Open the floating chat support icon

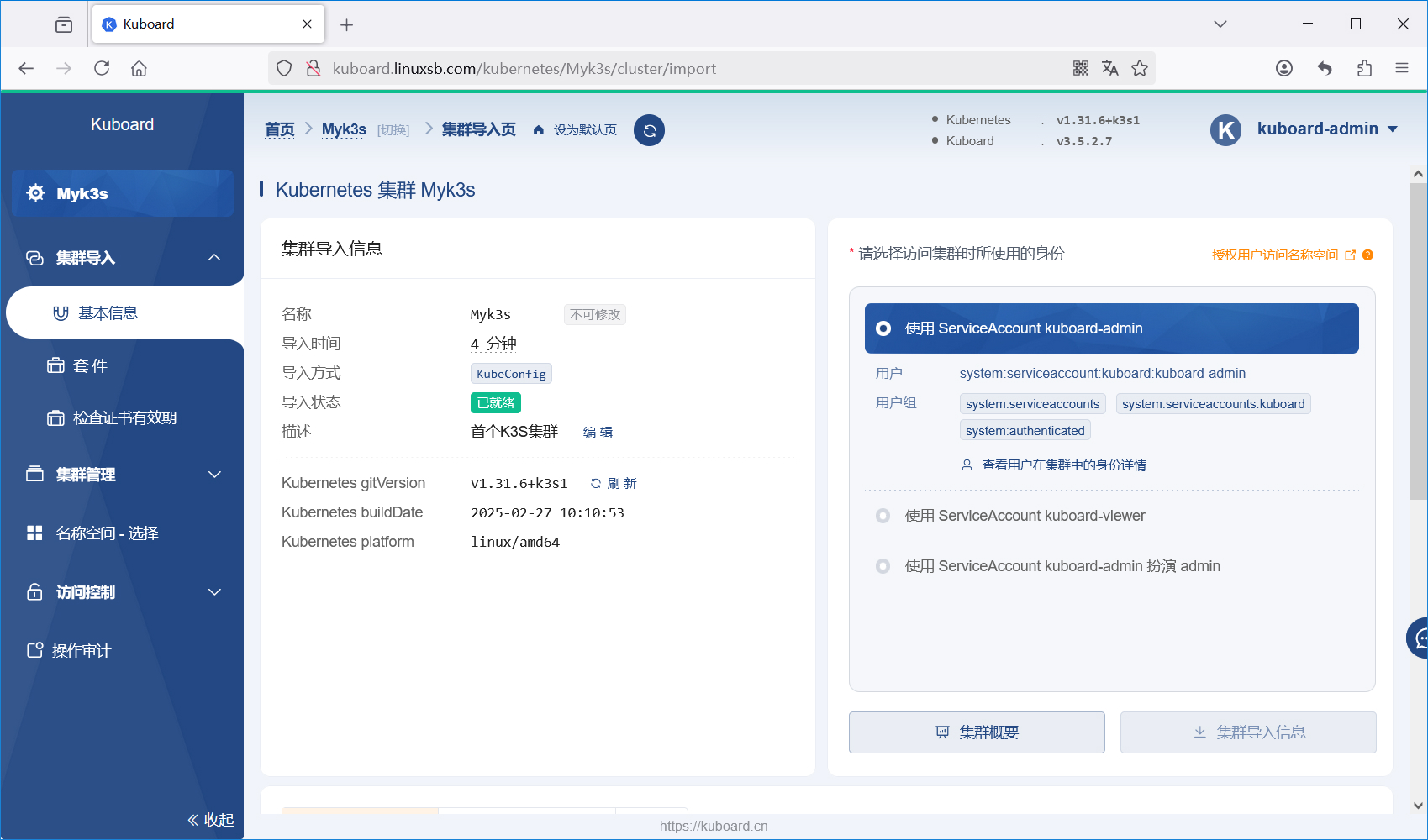coord(1419,638)
